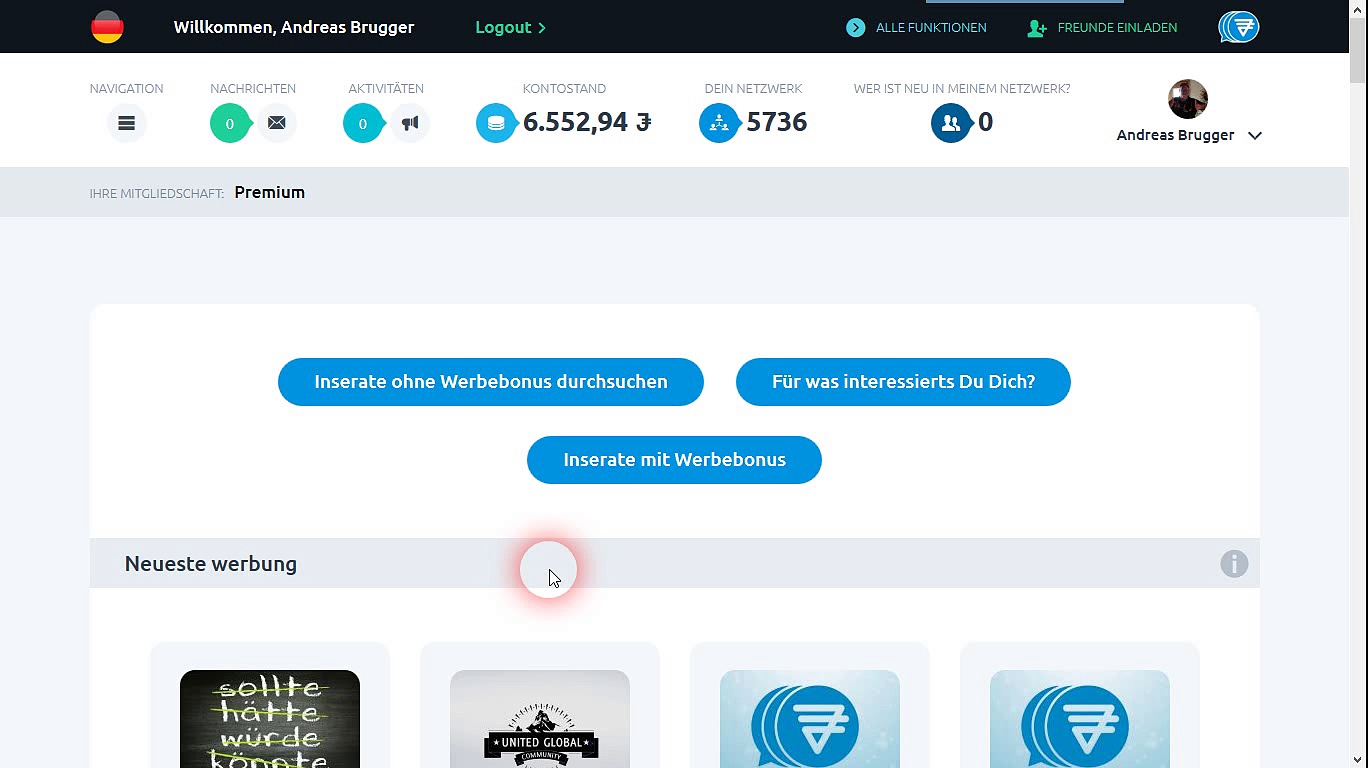Image resolution: width=1368 pixels, height=768 pixels.
Task: Click the German flag language icon
Action: click(107, 27)
